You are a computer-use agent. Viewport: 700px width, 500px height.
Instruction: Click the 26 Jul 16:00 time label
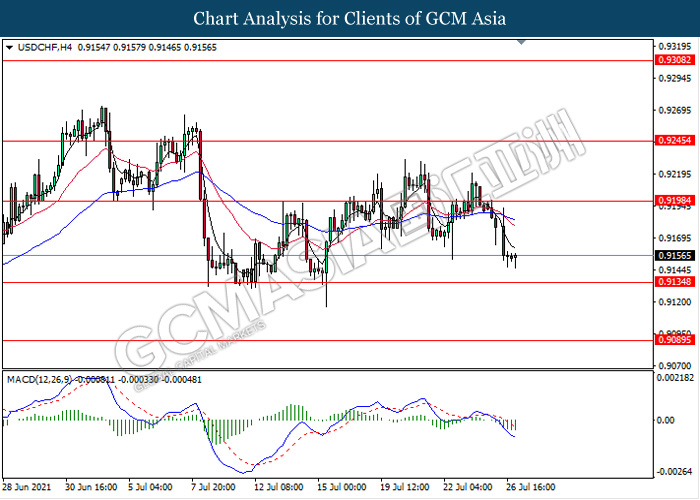point(531,487)
